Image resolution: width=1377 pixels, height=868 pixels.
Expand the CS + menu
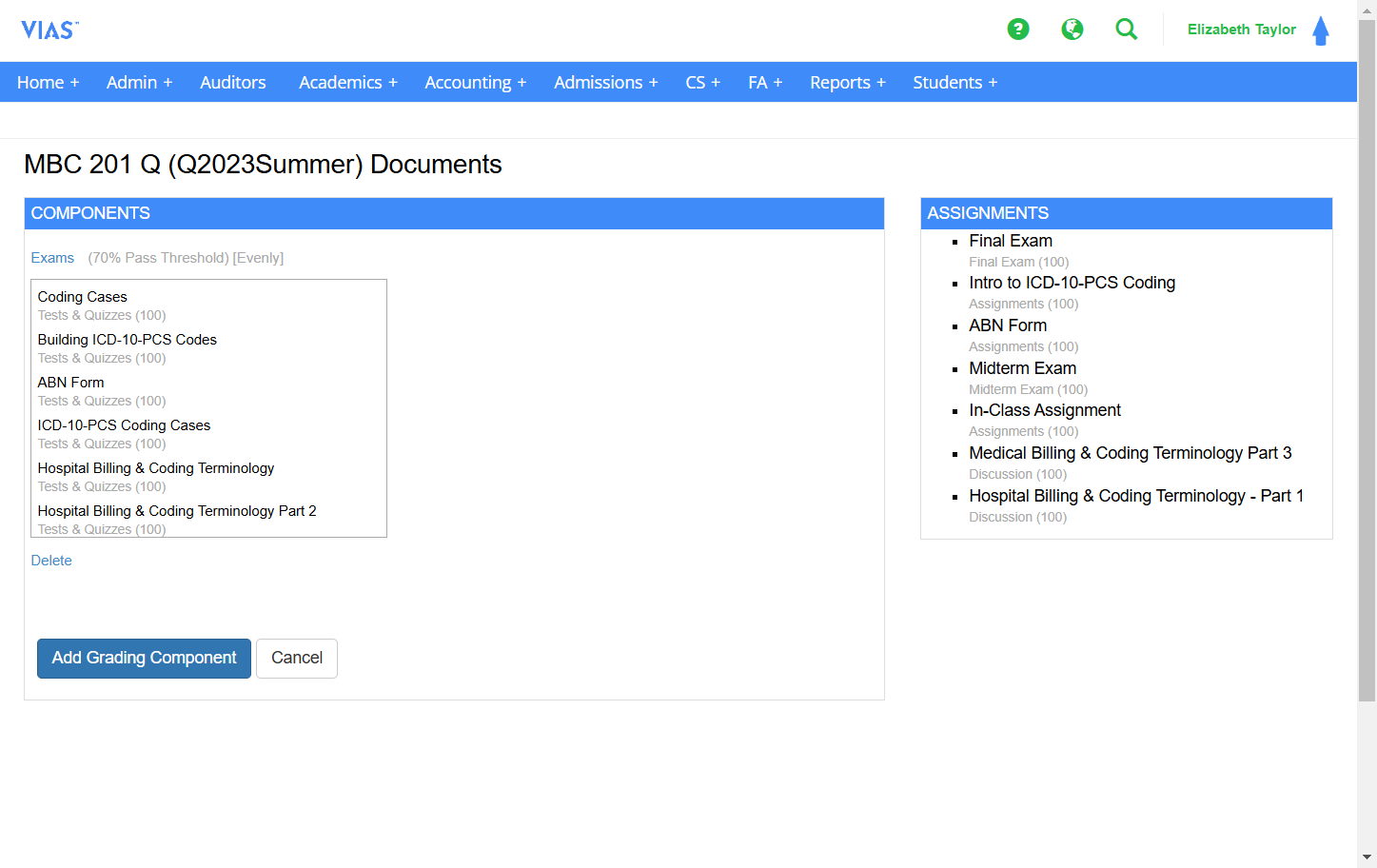pyautogui.click(x=703, y=83)
